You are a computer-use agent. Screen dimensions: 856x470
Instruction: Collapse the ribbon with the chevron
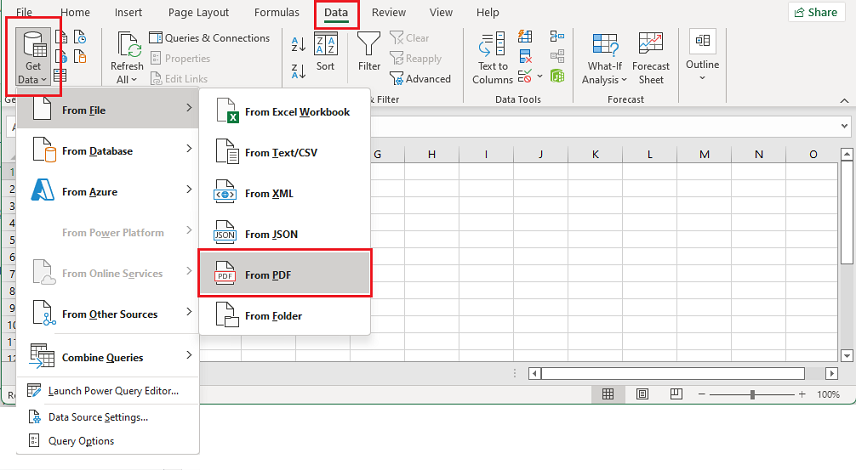point(844,100)
